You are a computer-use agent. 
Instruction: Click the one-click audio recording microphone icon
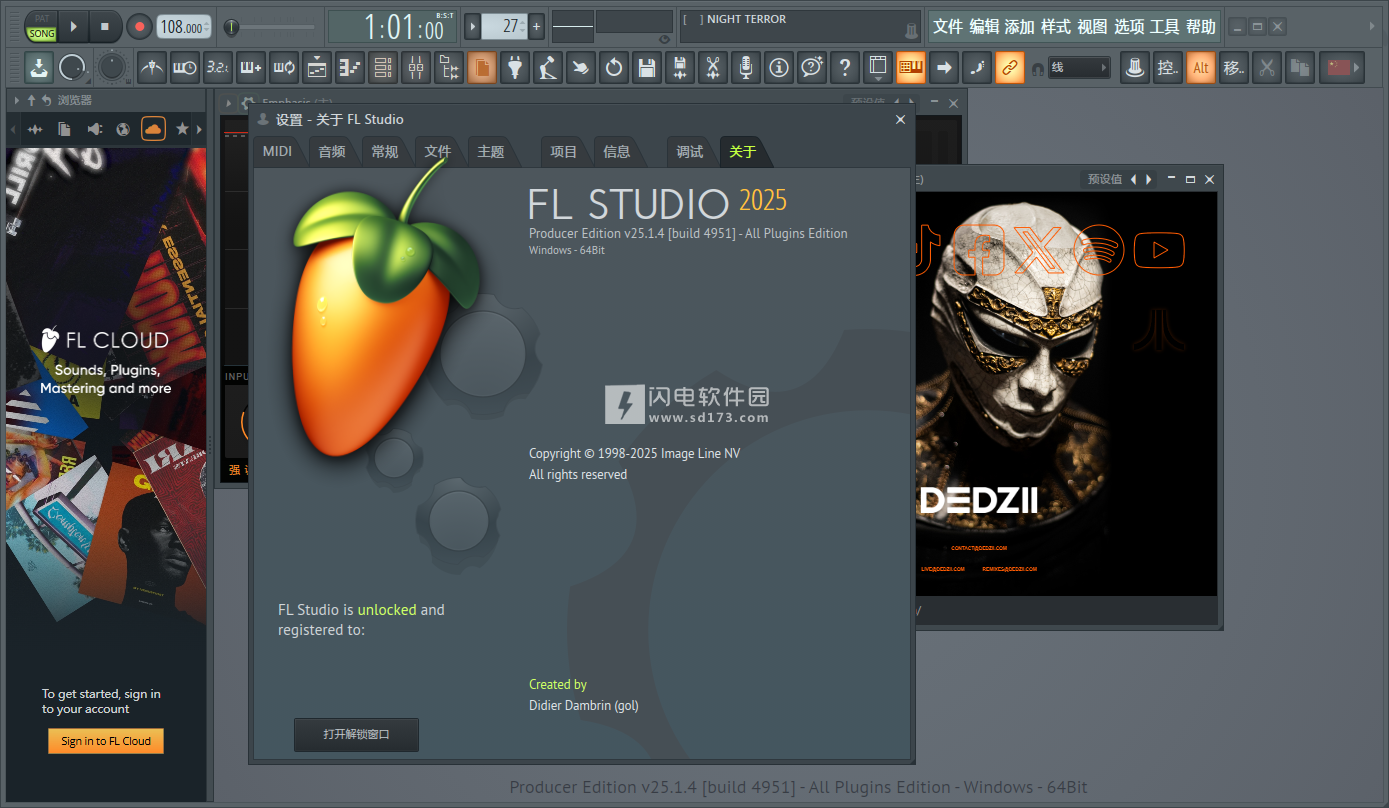pyautogui.click(x=746, y=68)
